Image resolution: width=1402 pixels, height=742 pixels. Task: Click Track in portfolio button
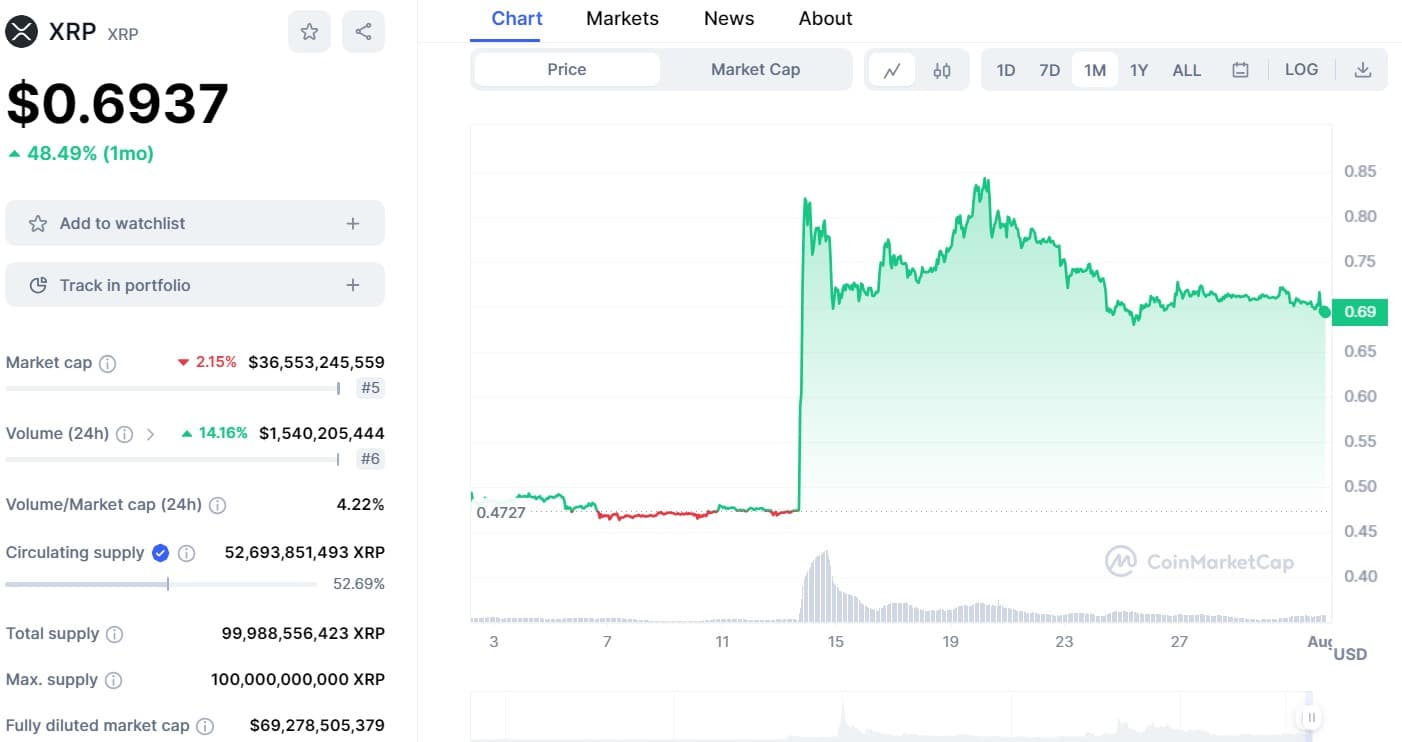pyautogui.click(x=195, y=285)
